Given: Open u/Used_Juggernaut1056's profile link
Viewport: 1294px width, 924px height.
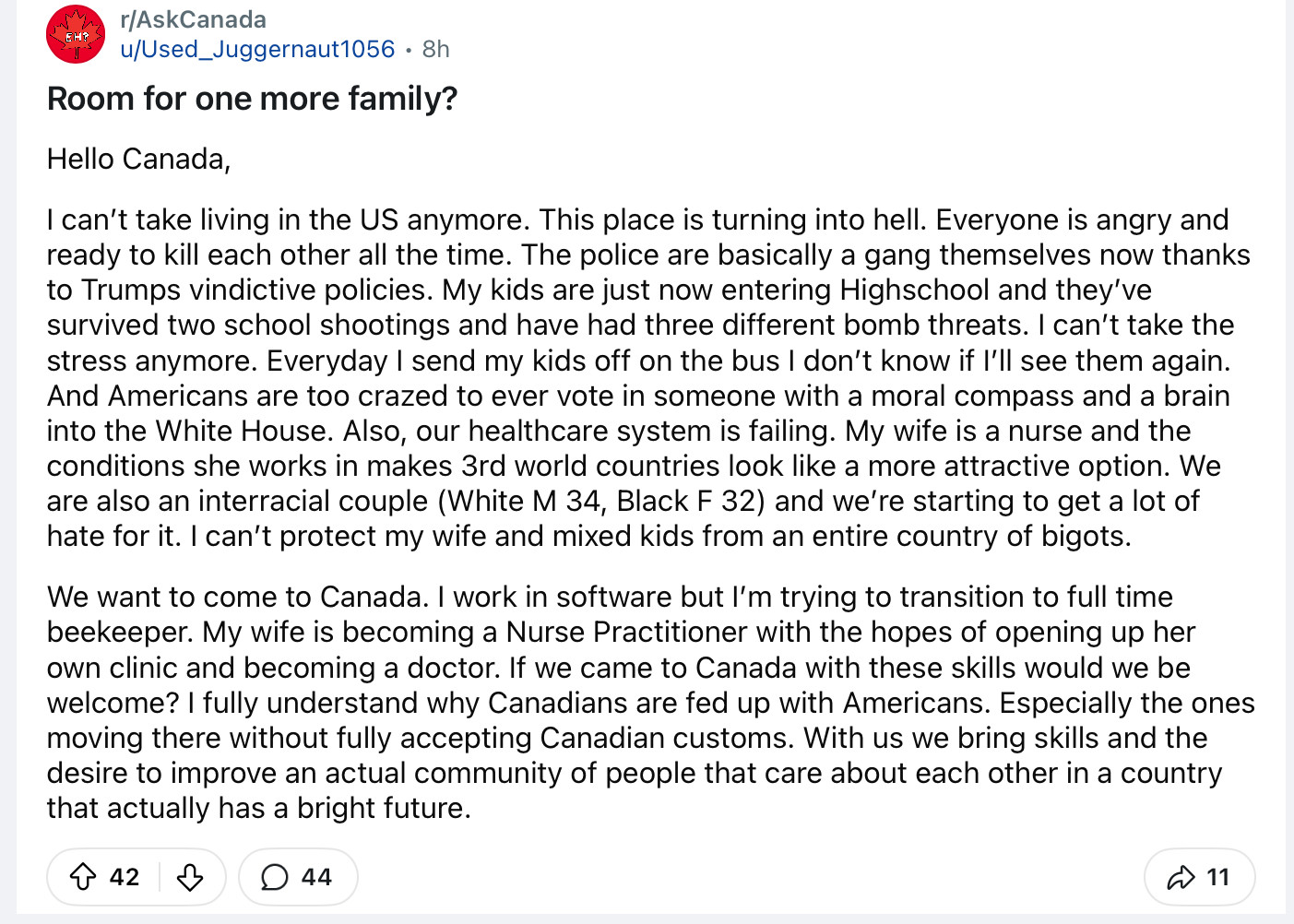Looking at the screenshot, I should tap(257, 49).
